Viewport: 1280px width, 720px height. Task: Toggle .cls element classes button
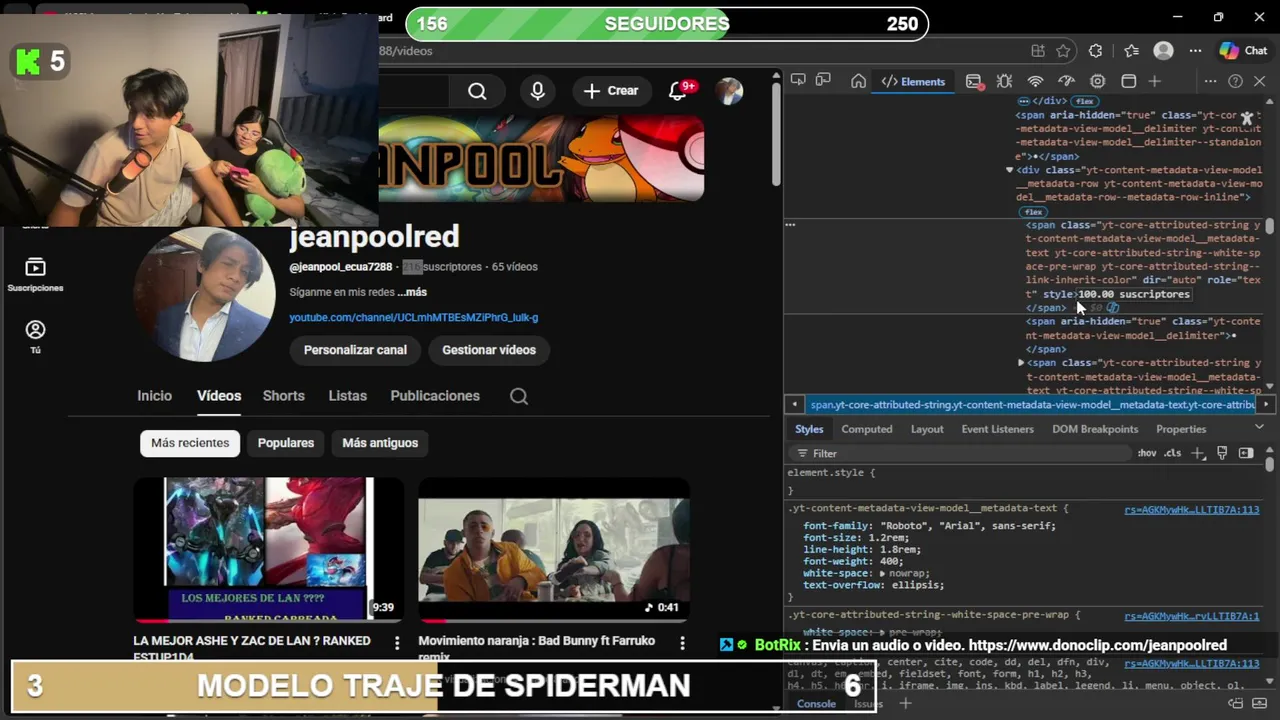(1172, 453)
